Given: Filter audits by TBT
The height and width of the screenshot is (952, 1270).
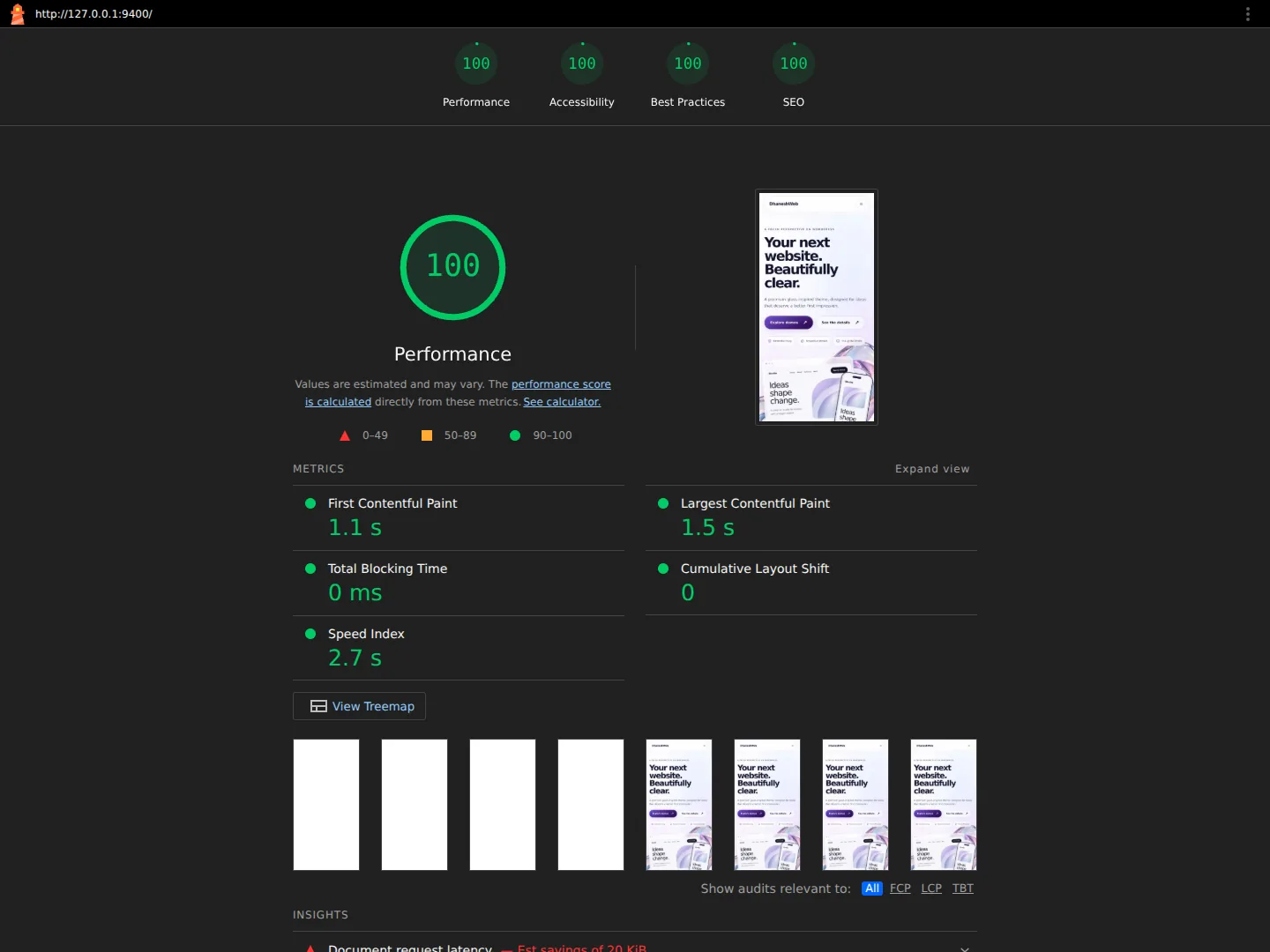Looking at the screenshot, I should point(963,889).
